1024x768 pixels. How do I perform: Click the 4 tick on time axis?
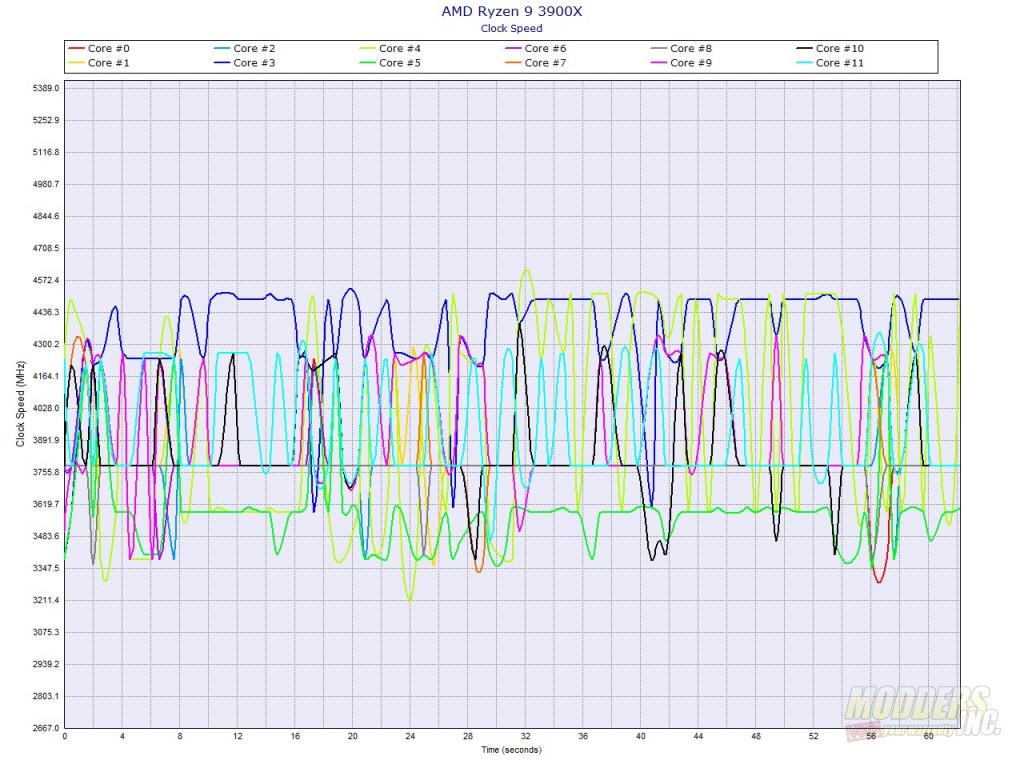pyautogui.click(x=122, y=736)
